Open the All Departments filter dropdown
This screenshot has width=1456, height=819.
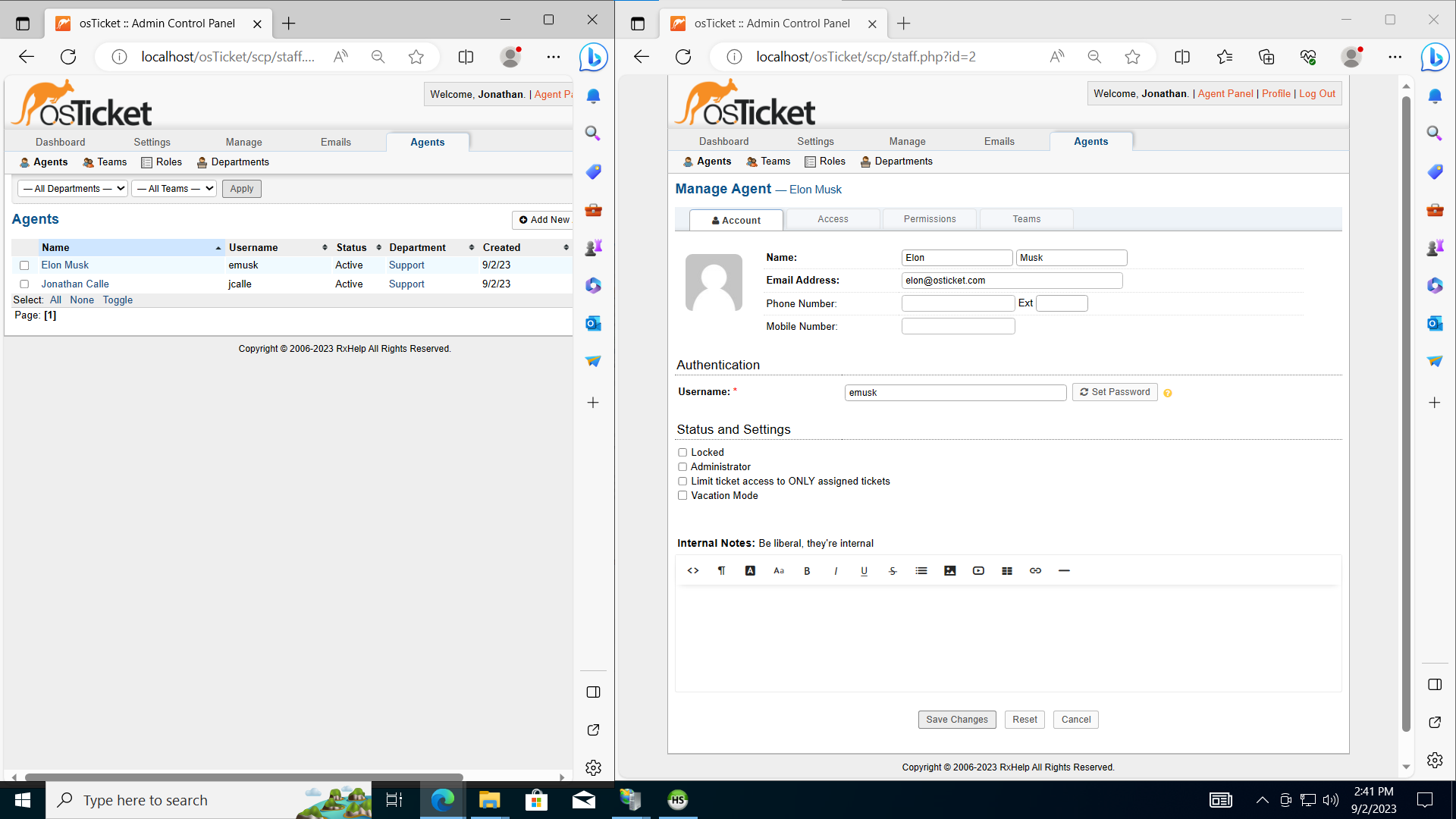[x=72, y=188]
